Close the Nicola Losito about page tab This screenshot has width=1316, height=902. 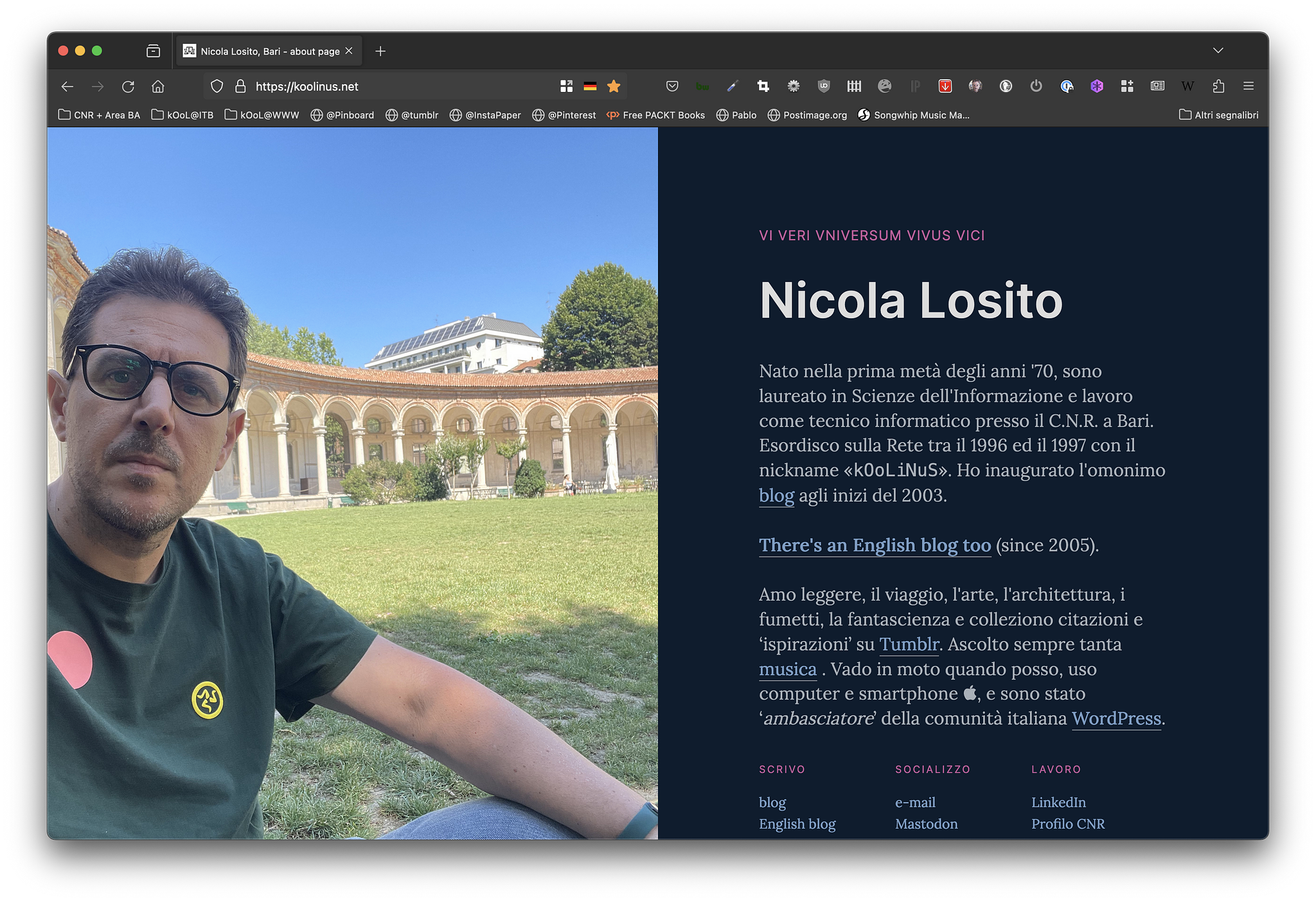(x=349, y=51)
